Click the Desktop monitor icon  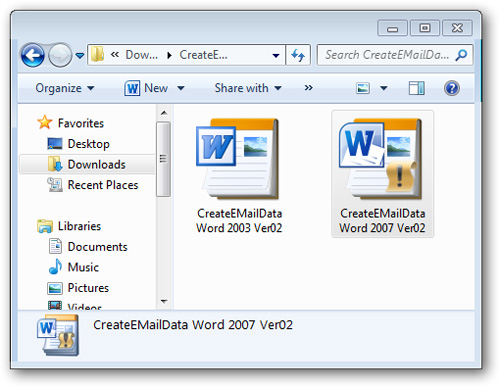click(x=55, y=144)
